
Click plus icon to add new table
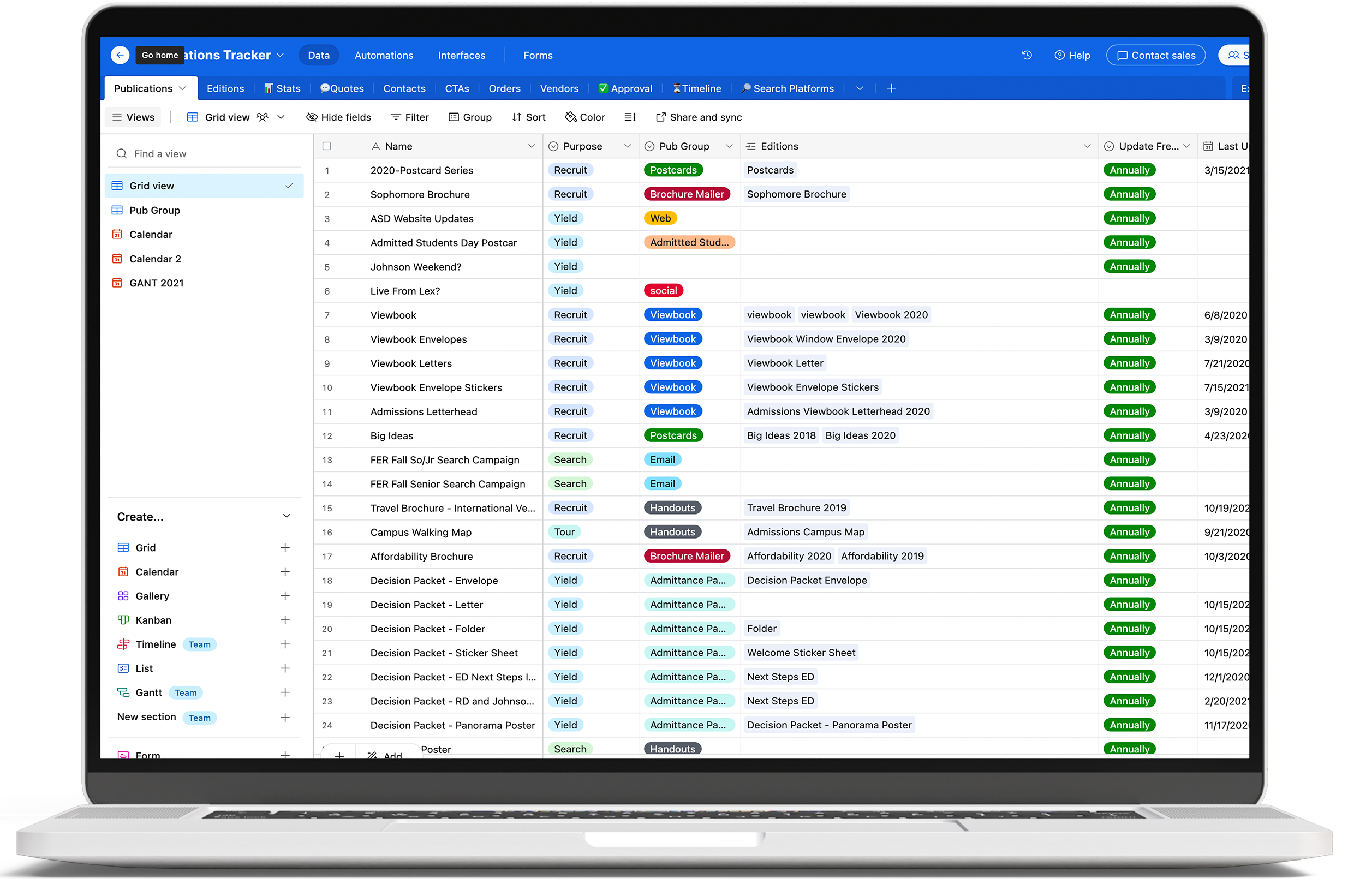pos(891,88)
